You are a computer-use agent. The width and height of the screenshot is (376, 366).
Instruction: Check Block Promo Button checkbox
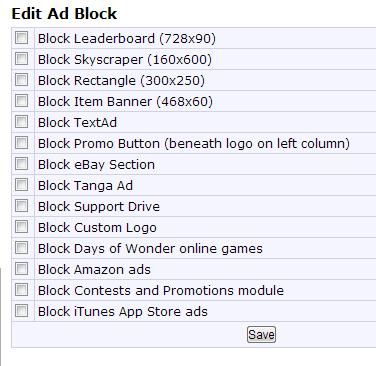tap(21, 142)
